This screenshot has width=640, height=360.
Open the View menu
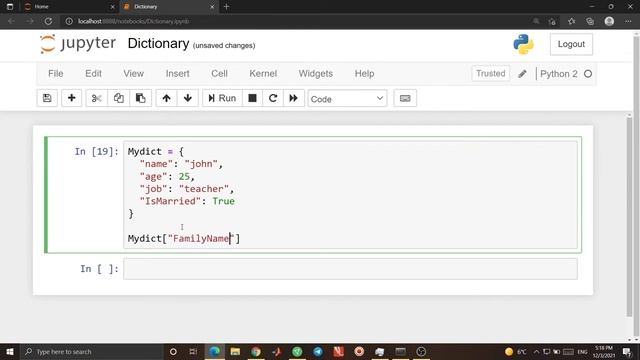pos(133,73)
